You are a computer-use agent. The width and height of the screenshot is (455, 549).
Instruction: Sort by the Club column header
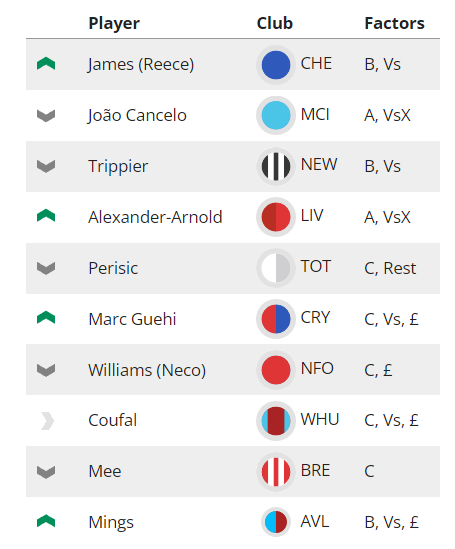[x=275, y=23]
